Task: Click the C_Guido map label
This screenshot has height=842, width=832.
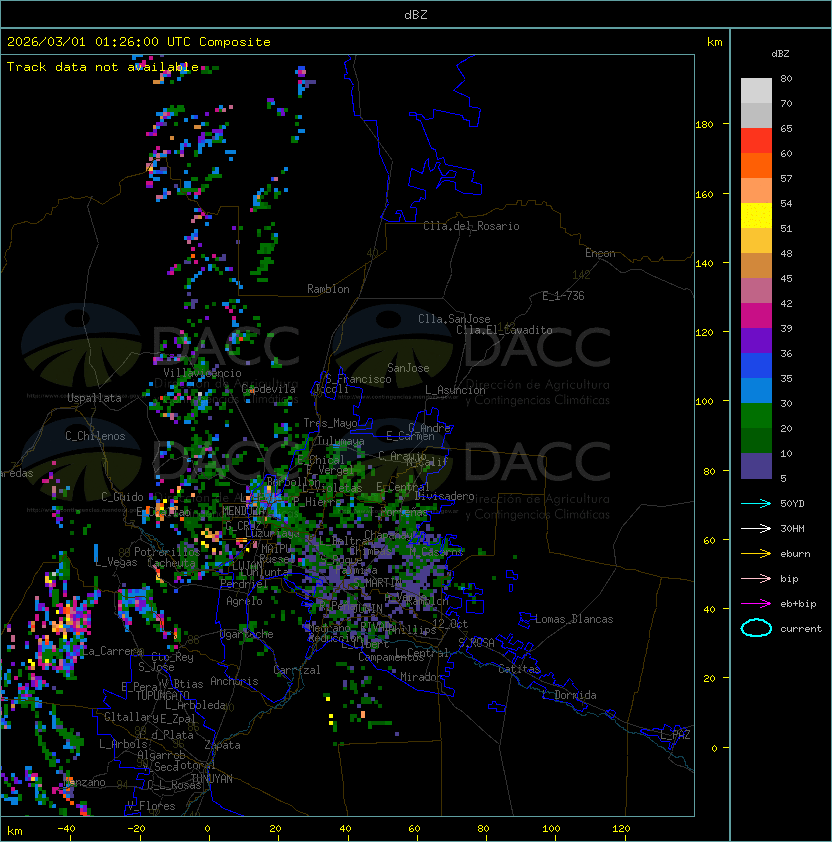Action: (122, 497)
